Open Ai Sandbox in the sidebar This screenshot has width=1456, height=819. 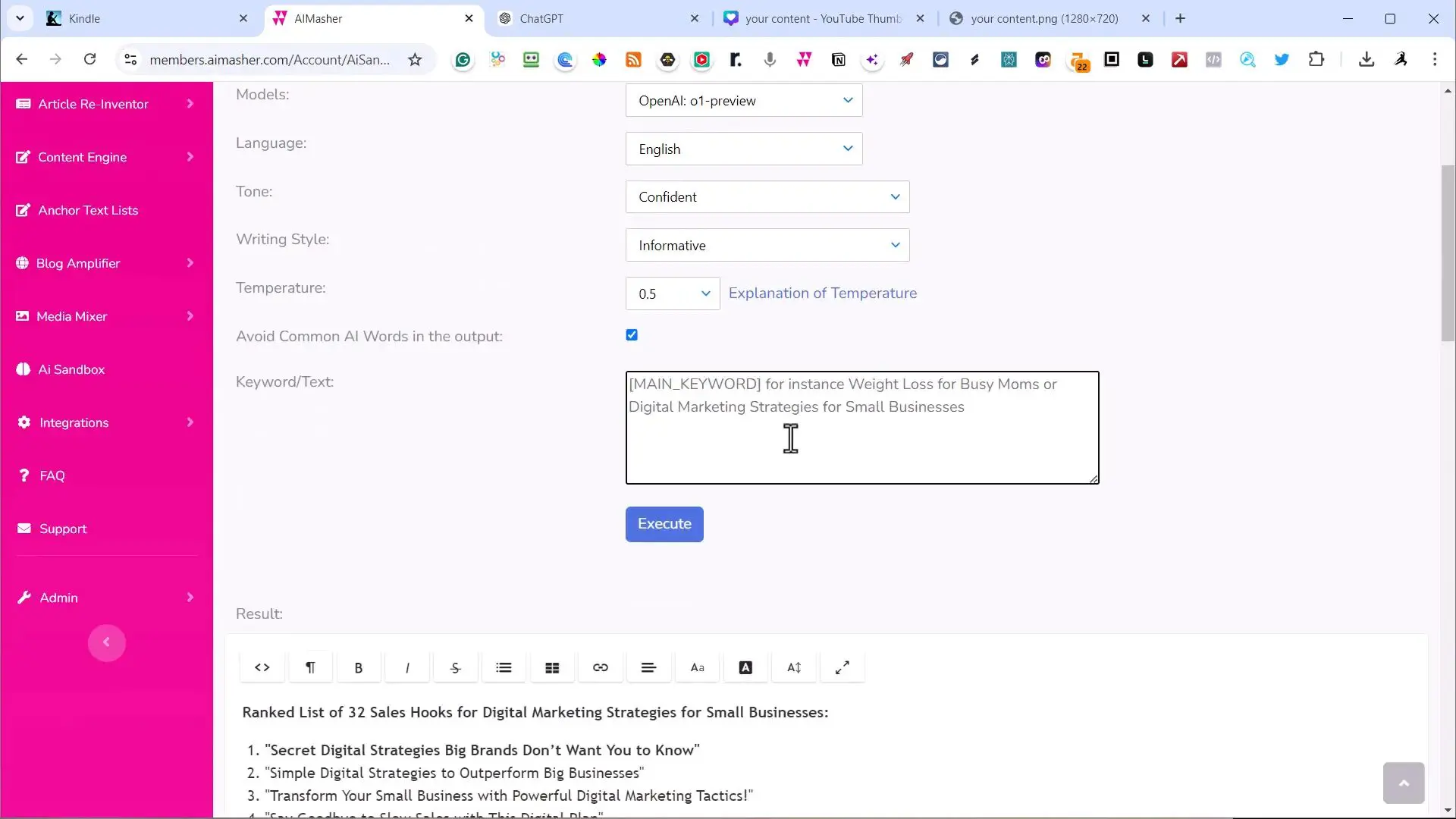pyautogui.click(x=71, y=369)
